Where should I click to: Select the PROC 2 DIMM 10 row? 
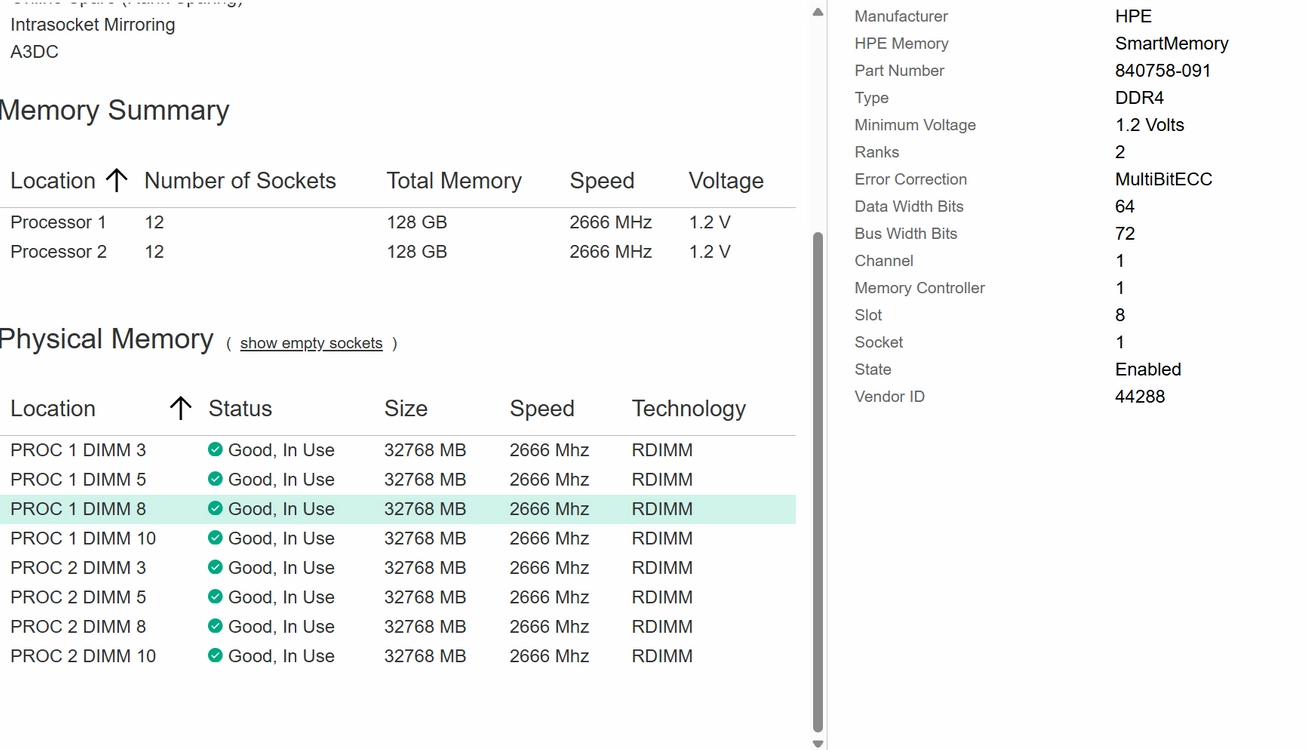tap(398, 656)
